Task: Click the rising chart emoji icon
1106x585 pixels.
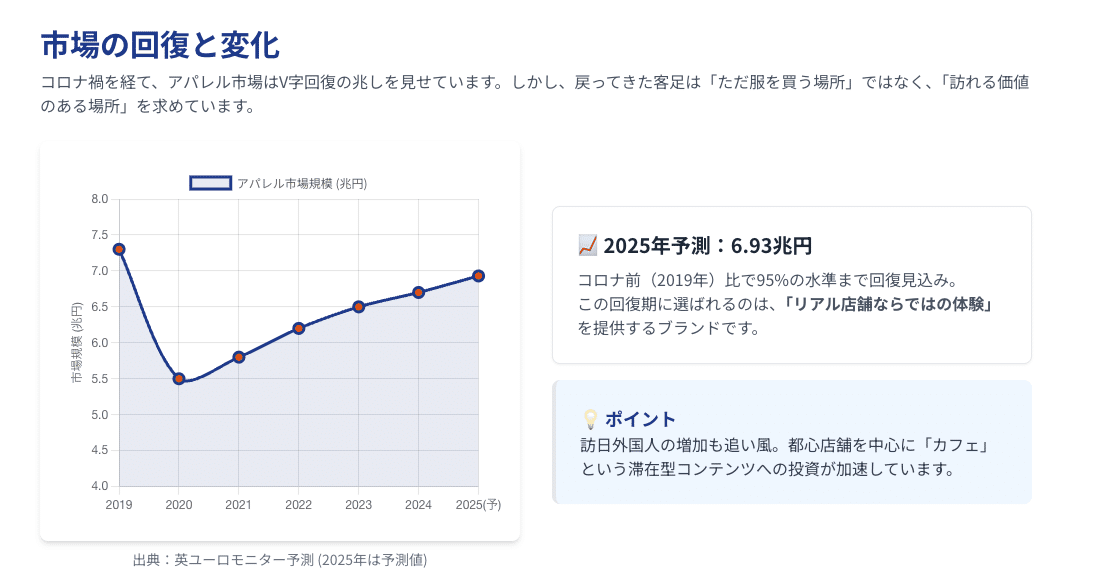Action: tap(588, 246)
